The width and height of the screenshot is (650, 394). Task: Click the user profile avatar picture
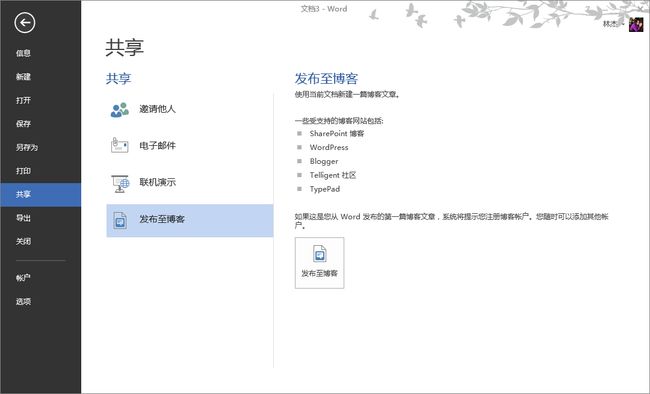(636, 25)
